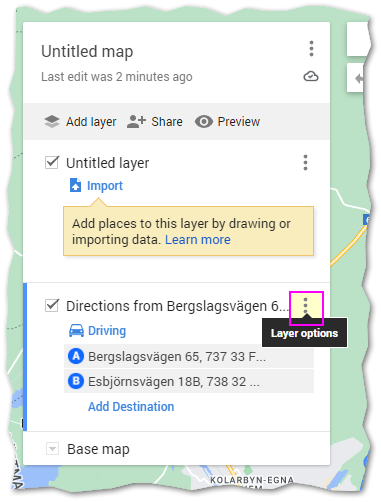The image size is (381, 502).
Task: Click the Import file icon
Action: pyautogui.click(x=75, y=185)
